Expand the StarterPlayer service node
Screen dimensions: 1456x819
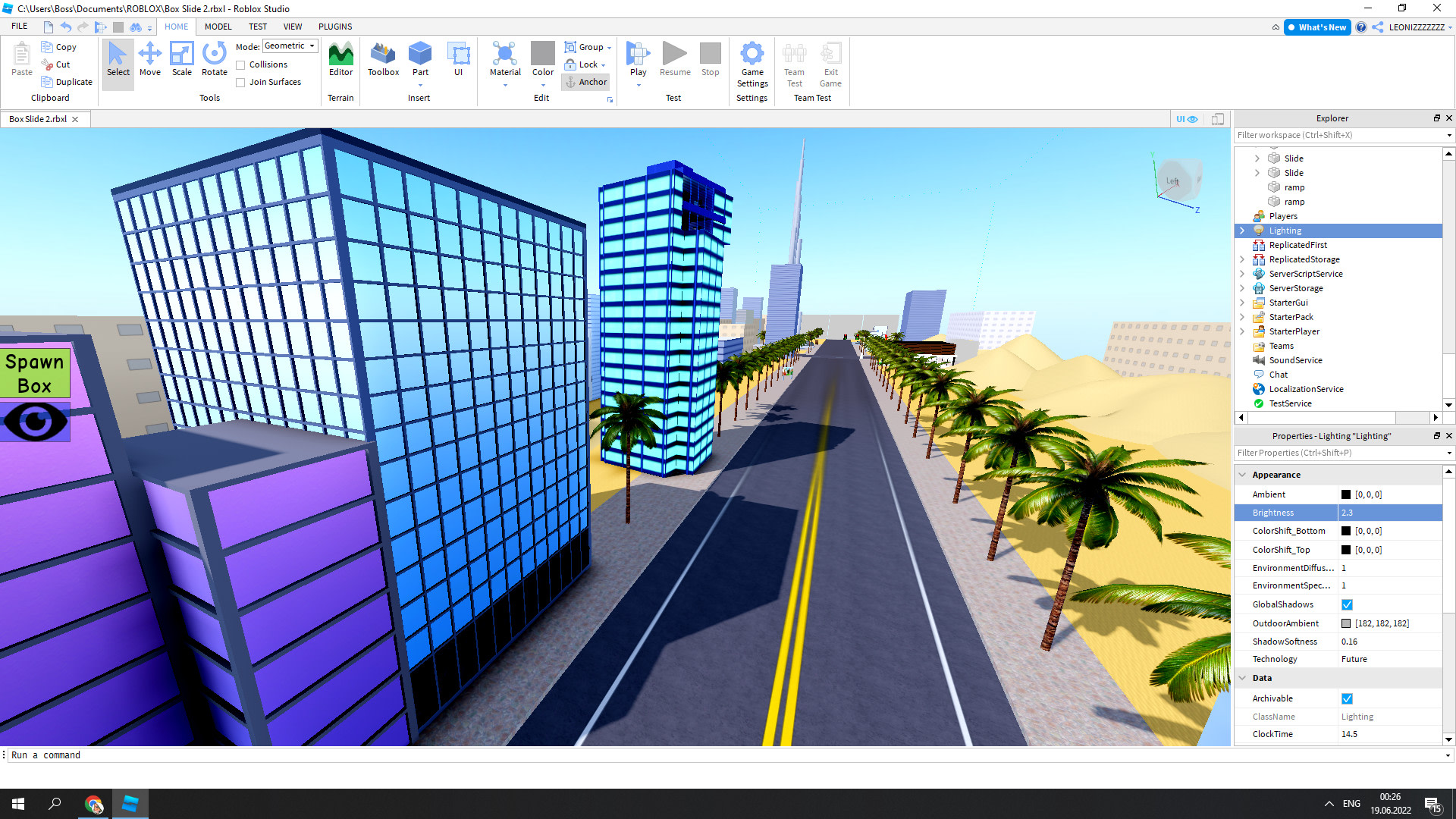(x=1244, y=331)
